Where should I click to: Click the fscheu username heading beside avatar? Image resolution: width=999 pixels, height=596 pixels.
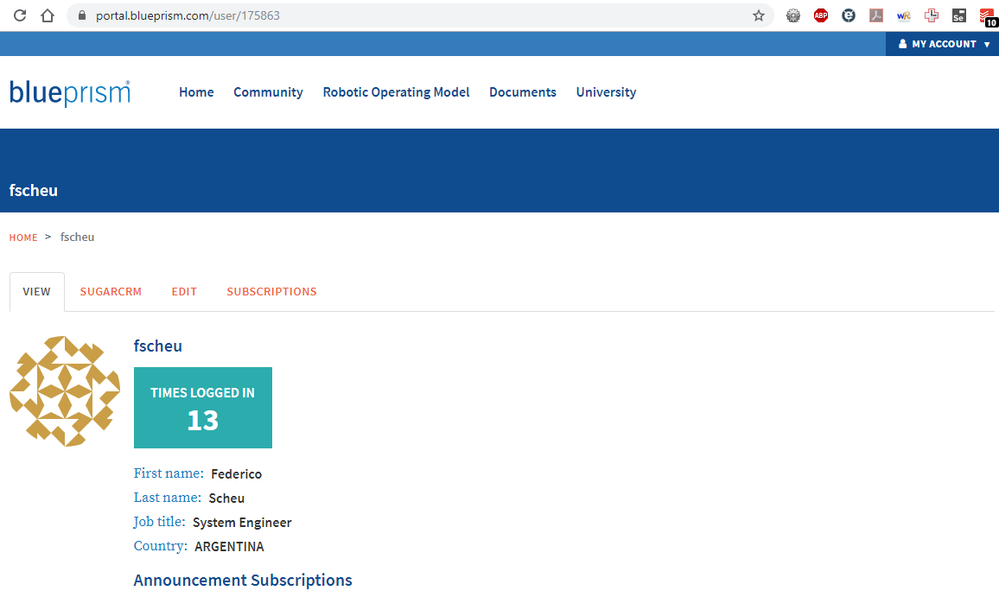pos(158,346)
